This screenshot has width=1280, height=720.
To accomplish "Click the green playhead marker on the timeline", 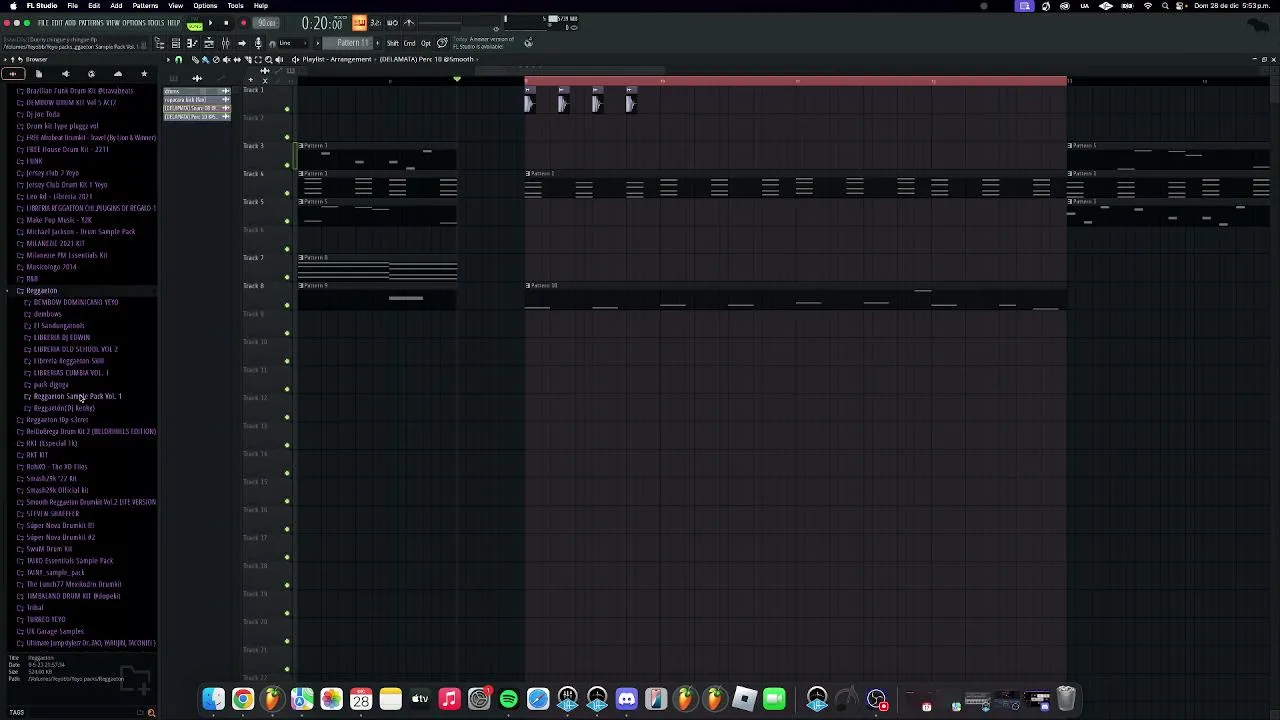I will tap(457, 79).
